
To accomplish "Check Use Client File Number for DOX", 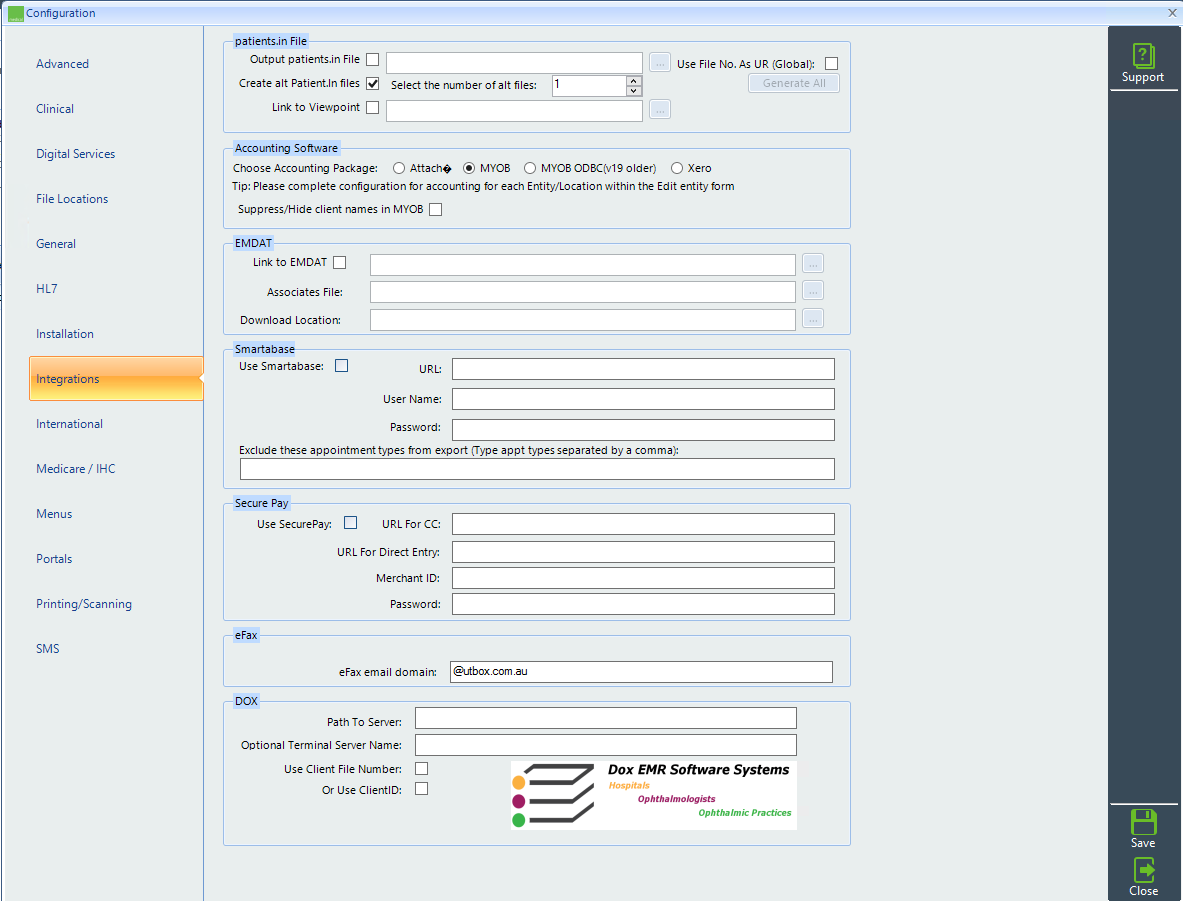I will coord(422,768).
